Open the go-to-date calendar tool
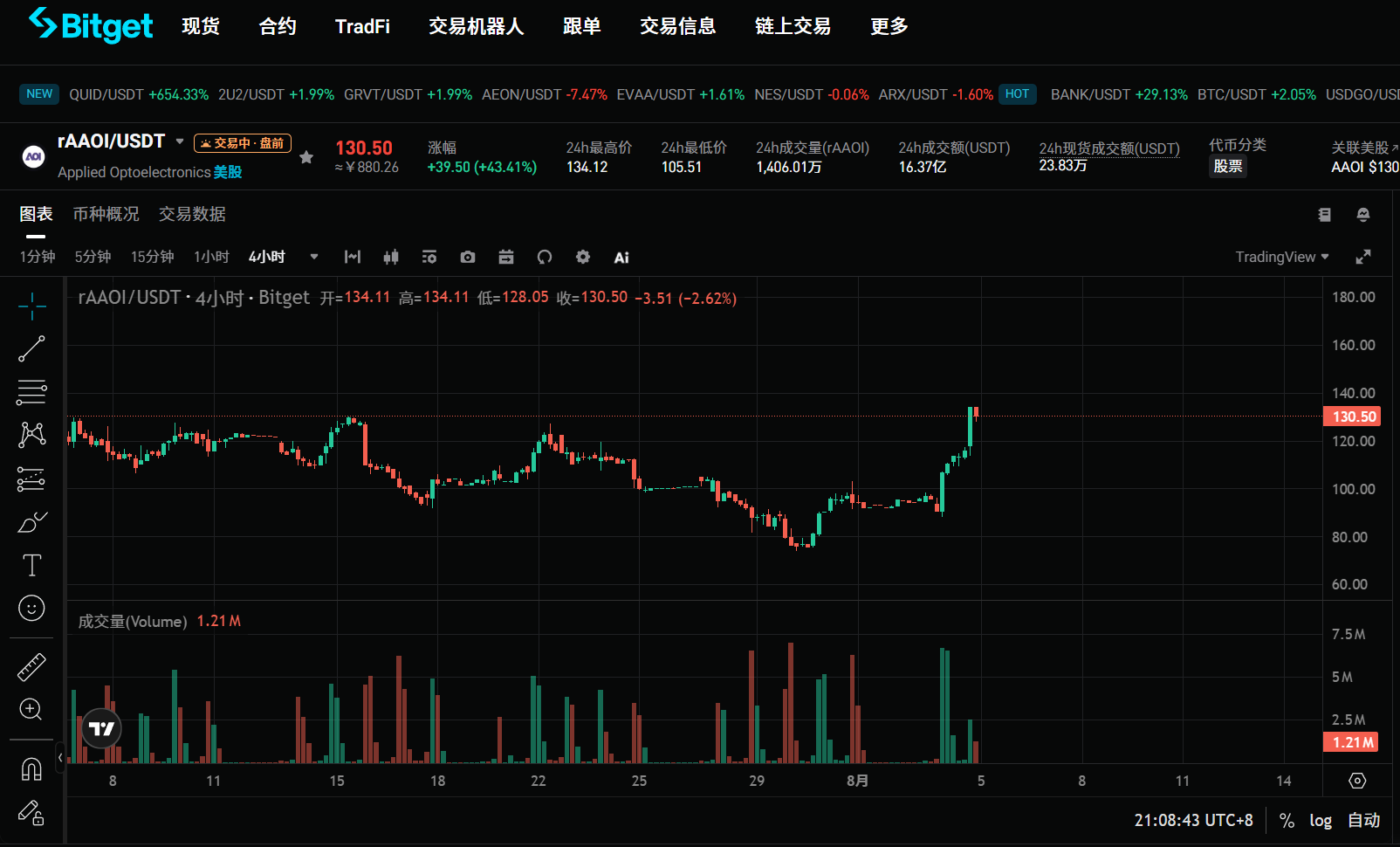Screen dimensions: 1400x847 click(x=506, y=257)
